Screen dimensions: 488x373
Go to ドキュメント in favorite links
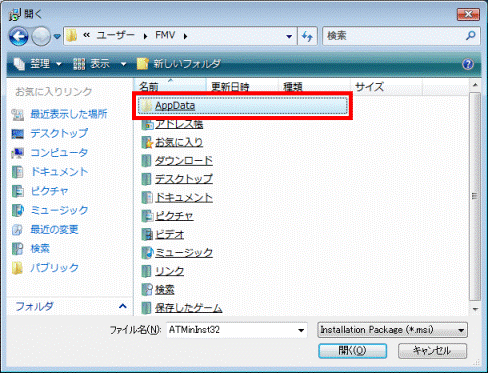(59, 172)
